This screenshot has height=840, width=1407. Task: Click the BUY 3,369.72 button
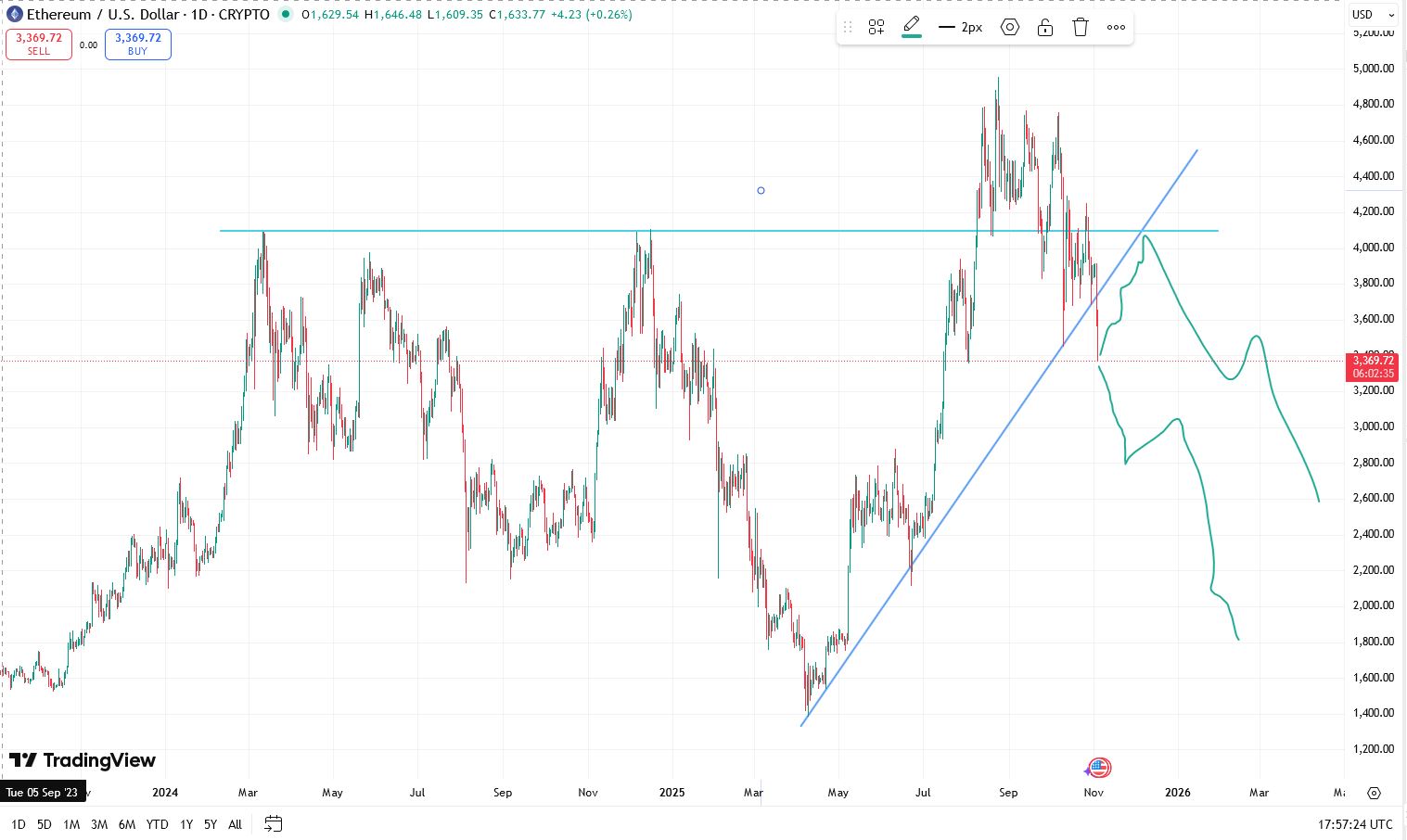[137, 44]
